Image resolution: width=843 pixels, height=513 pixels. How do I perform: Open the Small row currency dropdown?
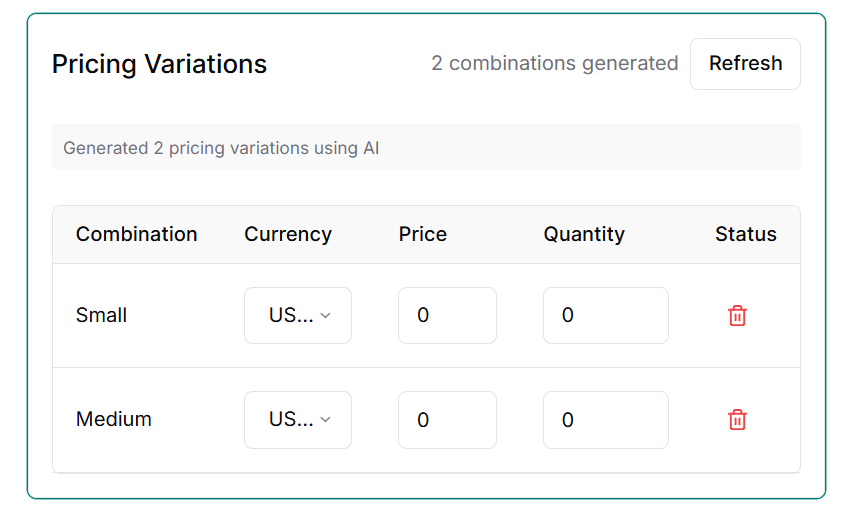tap(297, 316)
